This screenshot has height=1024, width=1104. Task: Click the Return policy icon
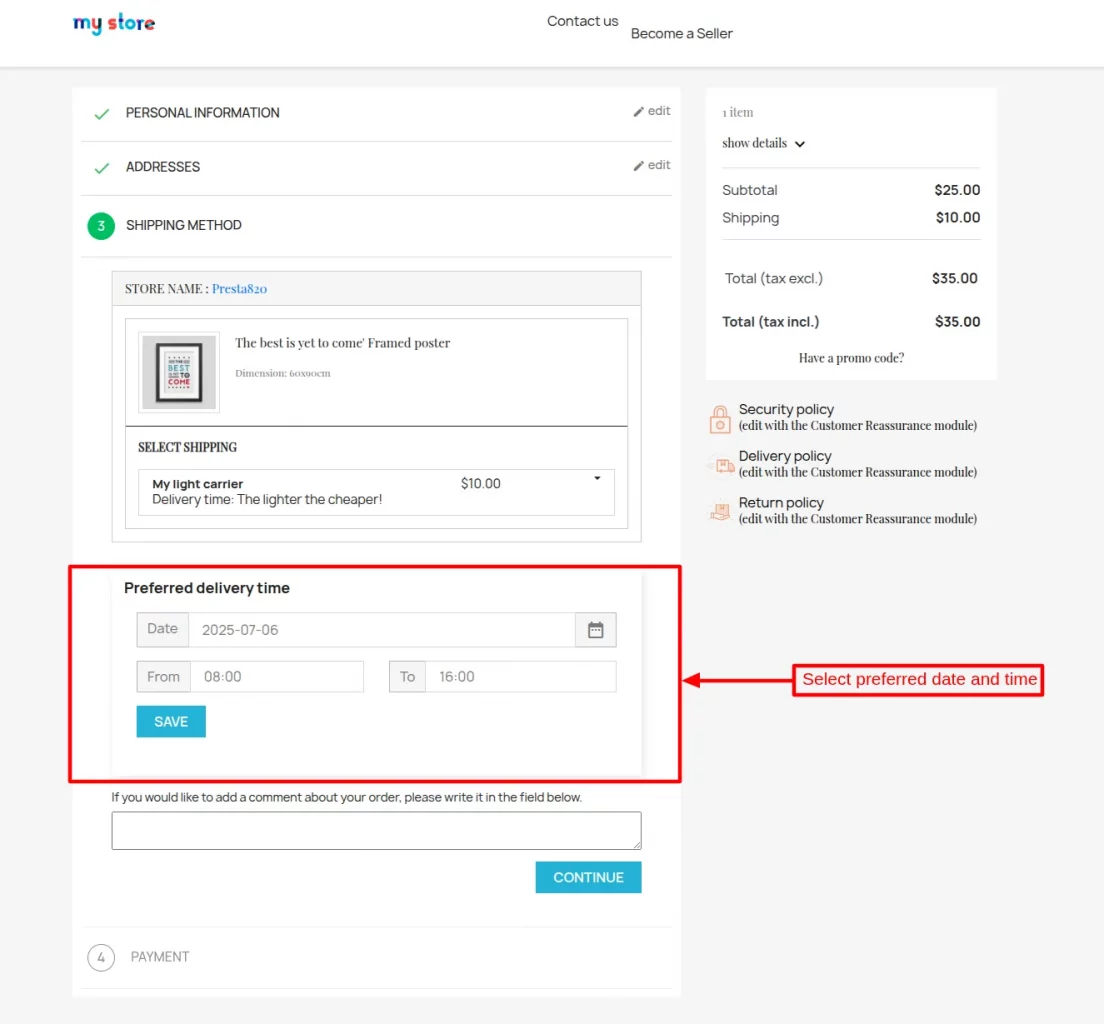pyautogui.click(x=720, y=511)
